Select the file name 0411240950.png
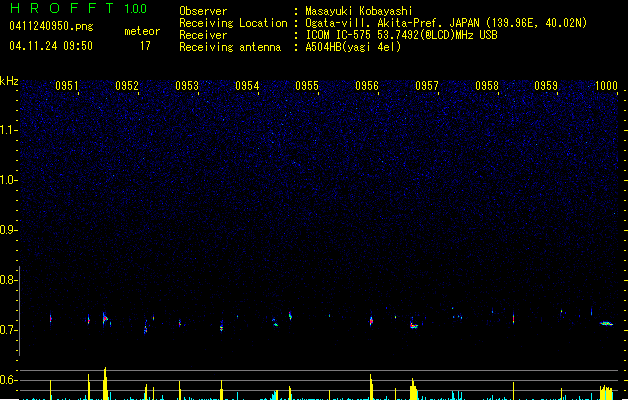The image size is (629, 400). [x=51, y=26]
